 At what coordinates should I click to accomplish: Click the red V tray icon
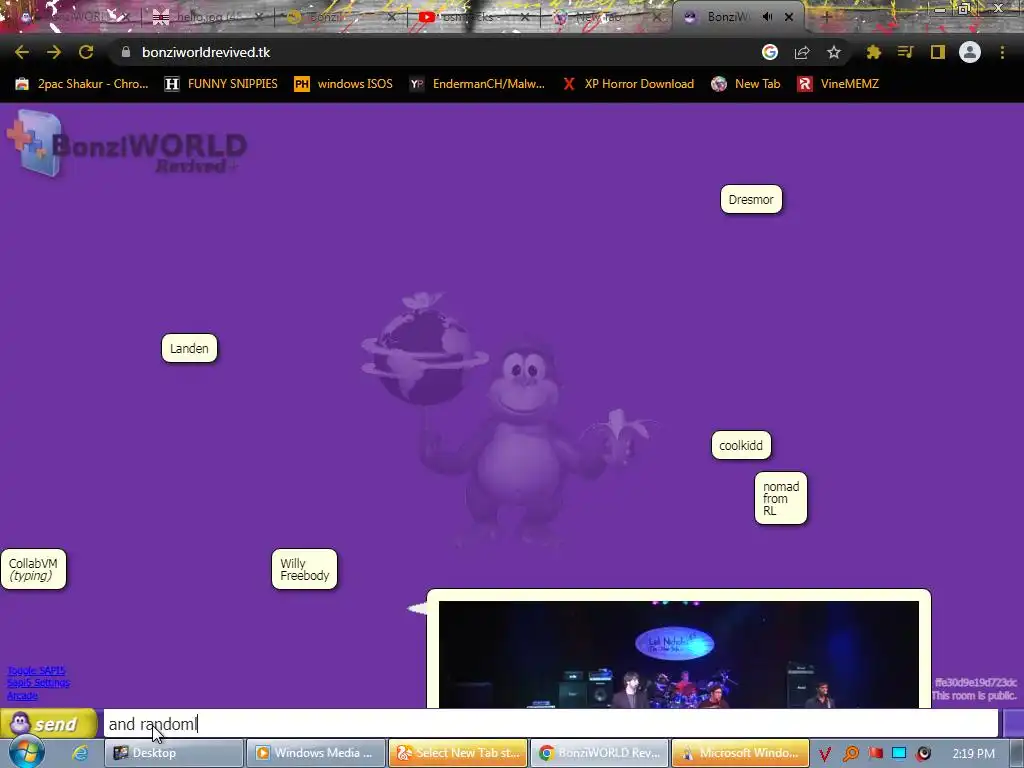(825, 754)
